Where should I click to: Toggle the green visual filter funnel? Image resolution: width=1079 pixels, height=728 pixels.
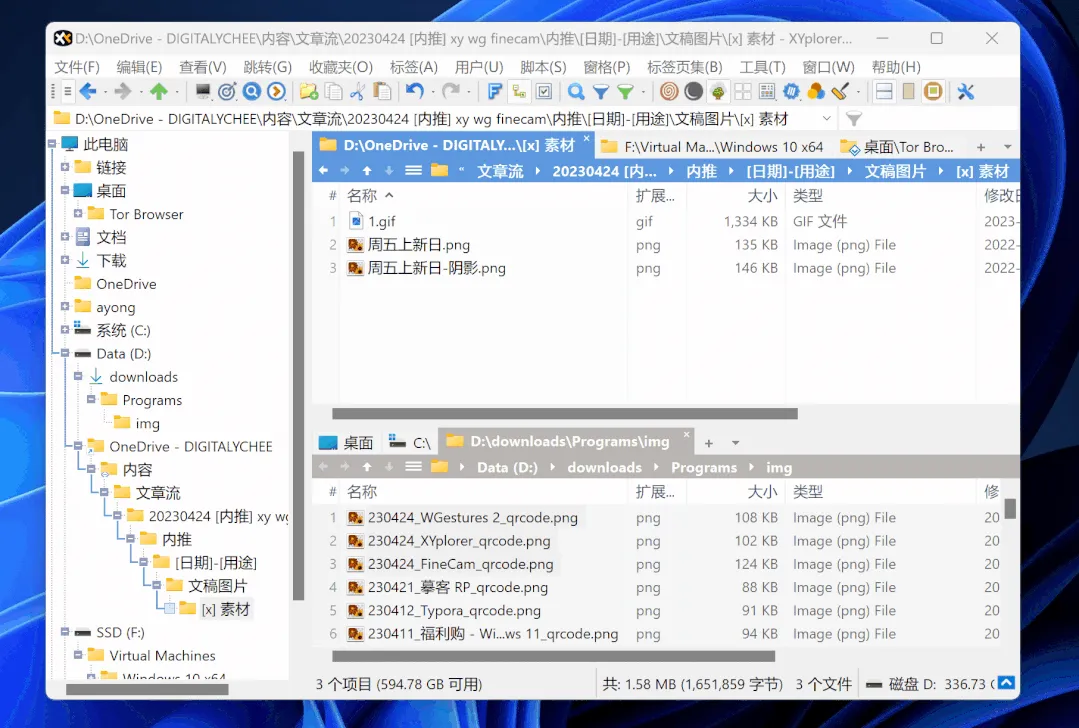click(625, 92)
